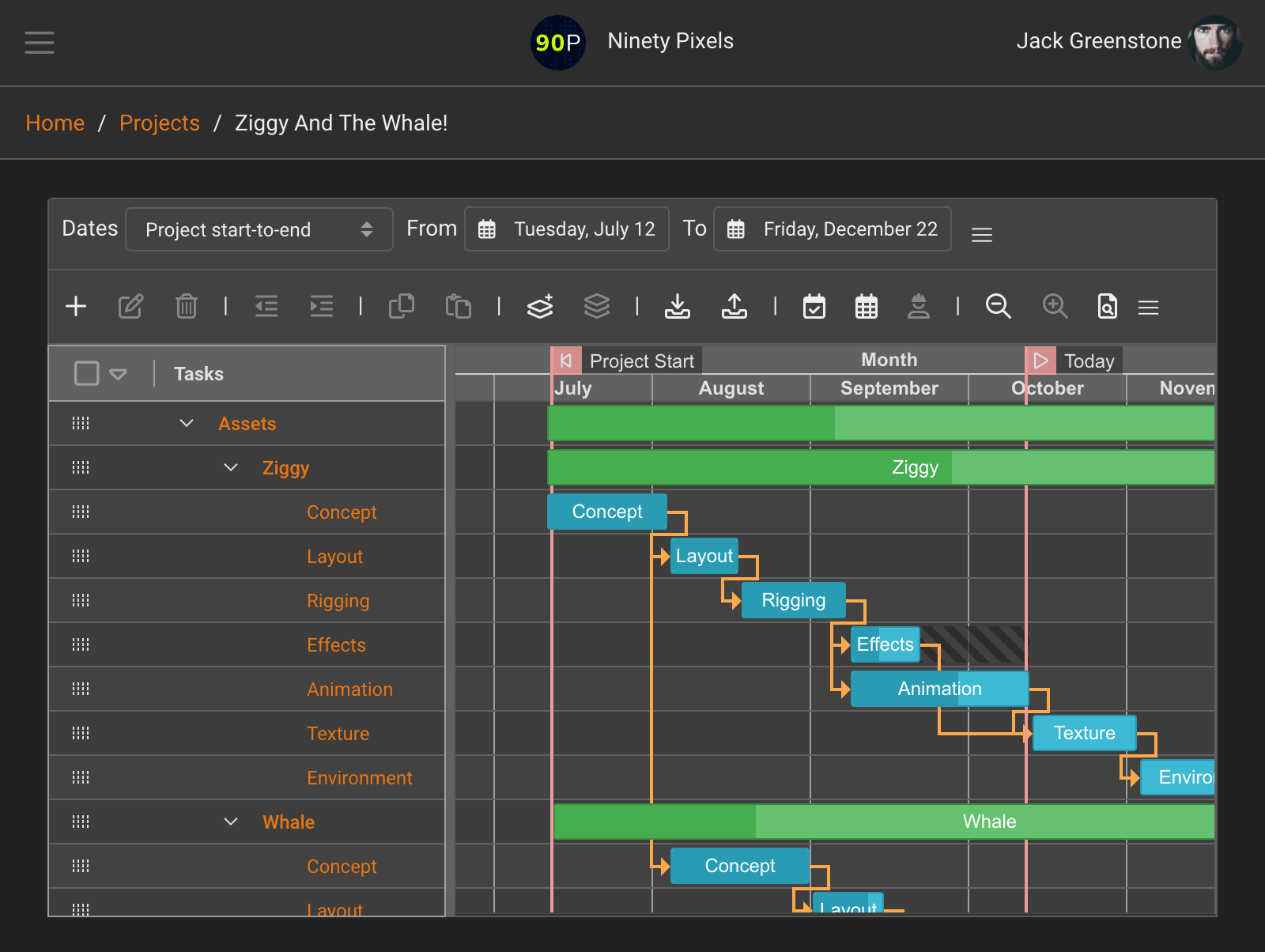
Task: Click the 90P Ninety Pixels logo
Action: pos(558,43)
